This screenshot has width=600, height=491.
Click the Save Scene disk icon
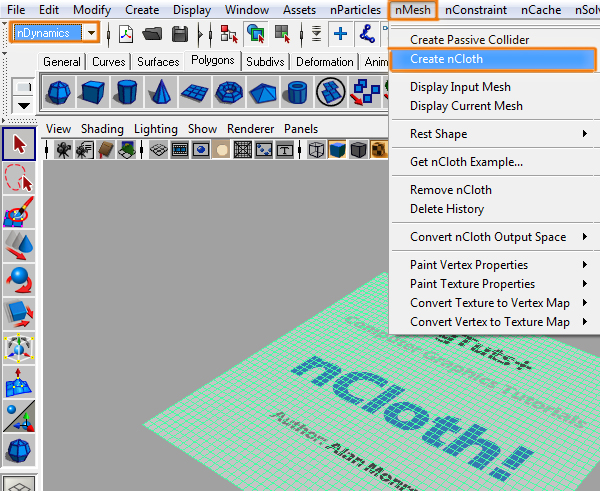(180, 34)
